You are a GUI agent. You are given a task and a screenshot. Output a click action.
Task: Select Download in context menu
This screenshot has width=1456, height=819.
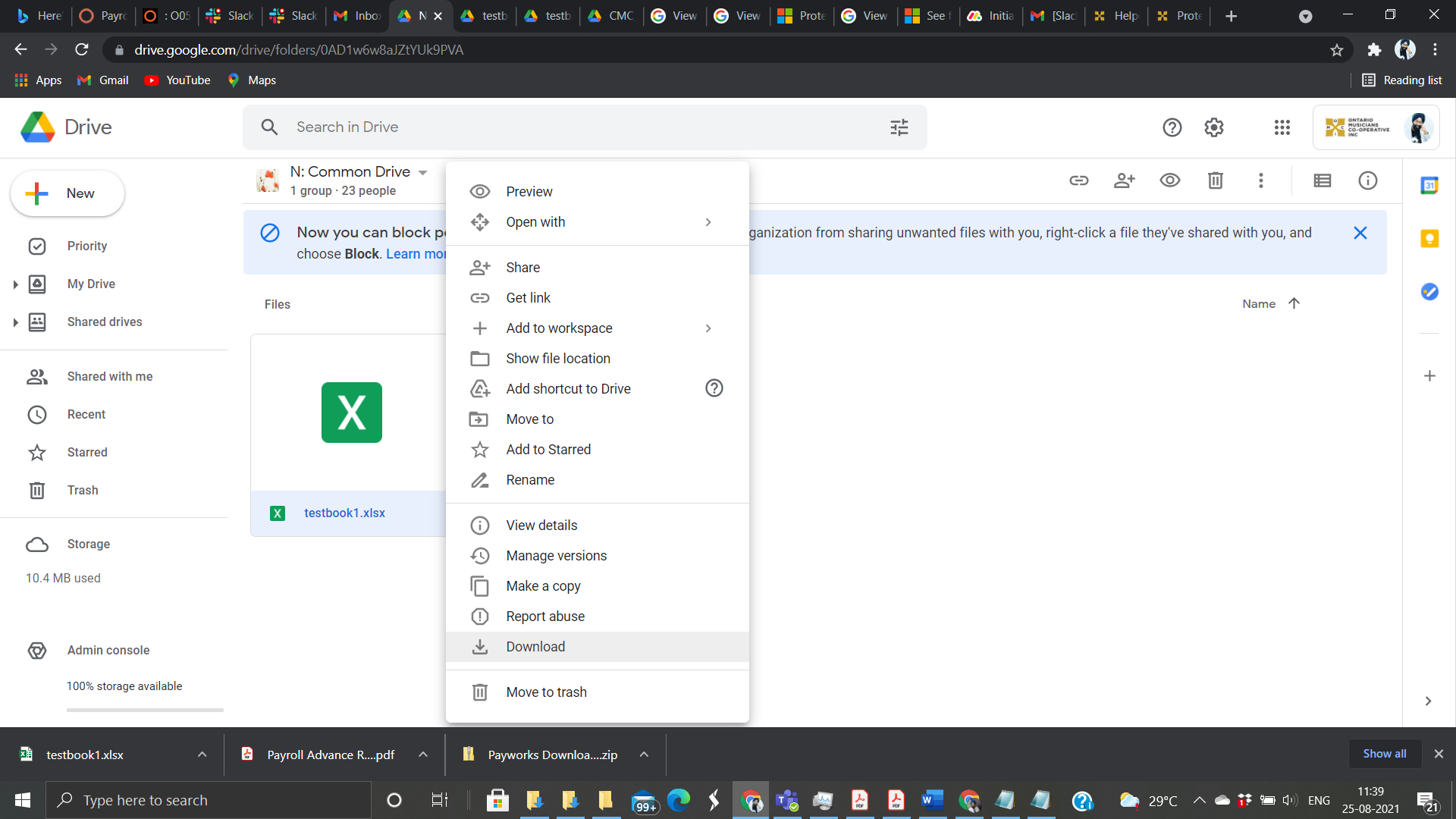click(598, 647)
